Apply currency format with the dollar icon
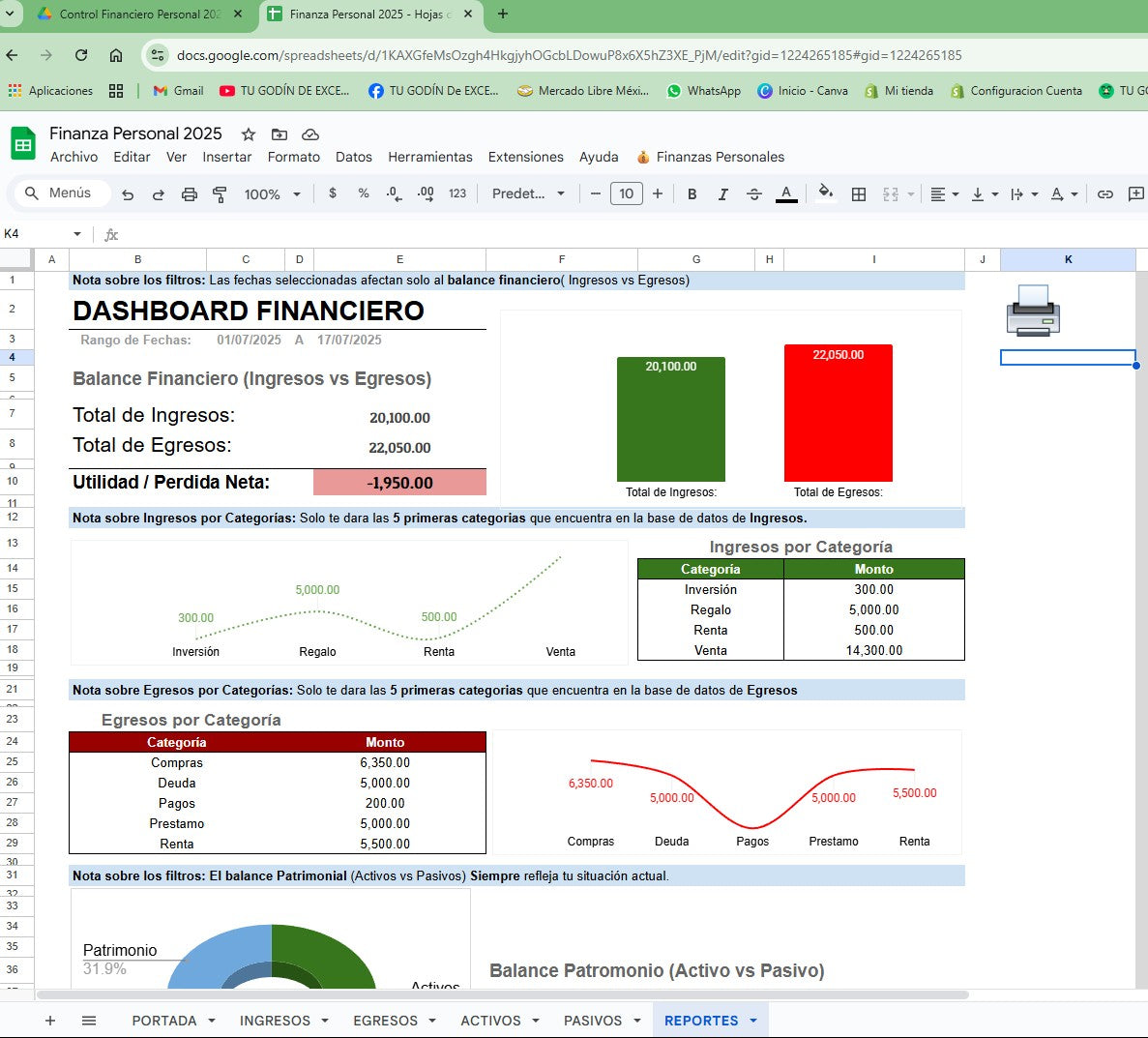This screenshot has width=1148, height=1038. coord(333,193)
